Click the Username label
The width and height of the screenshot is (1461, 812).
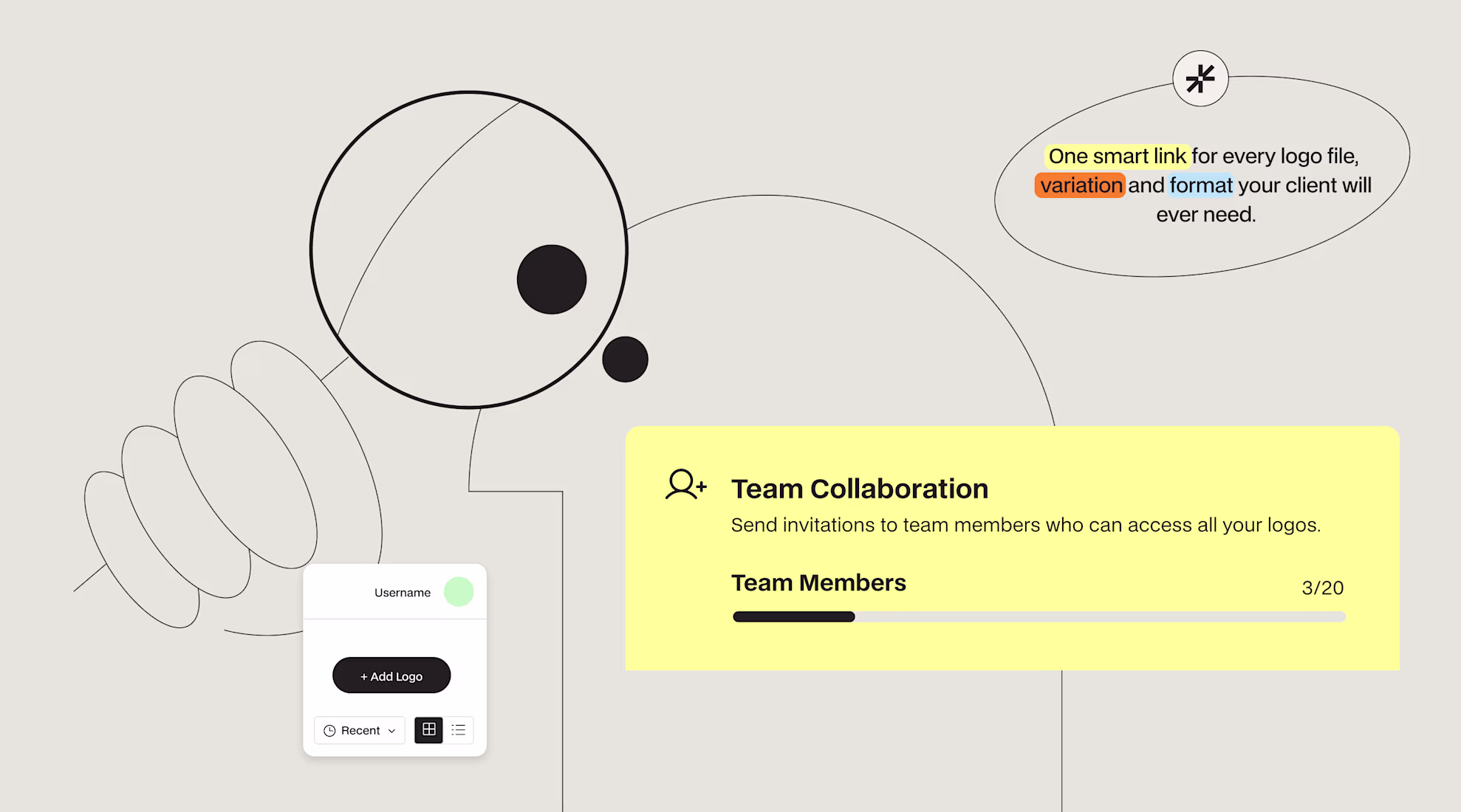tap(402, 592)
